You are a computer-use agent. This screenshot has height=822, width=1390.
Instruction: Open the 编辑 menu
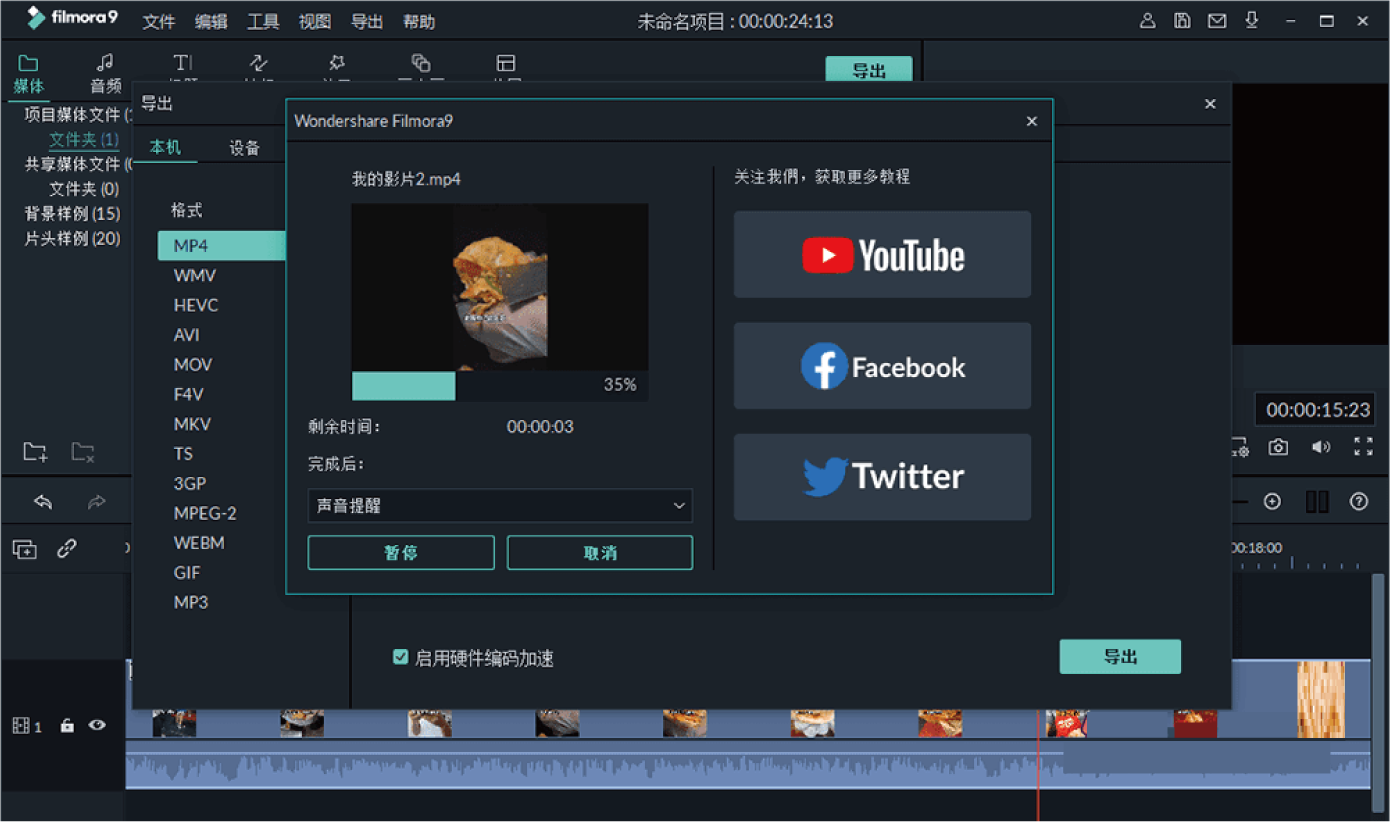tap(211, 22)
